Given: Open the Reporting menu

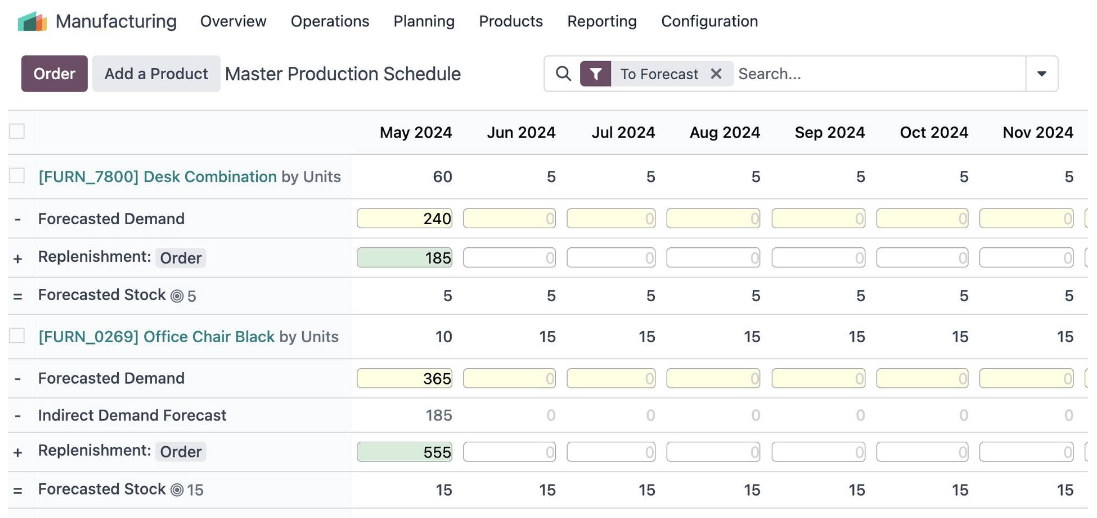Looking at the screenshot, I should click(x=602, y=22).
